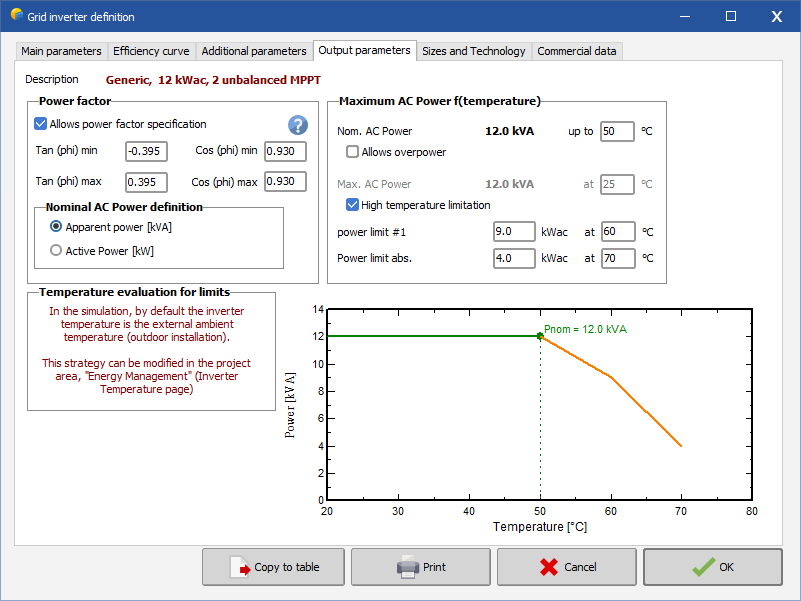The height and width of the screenshot is (601, 801).
Task: Switch to Commercial data tab
Action: point(577,51)
